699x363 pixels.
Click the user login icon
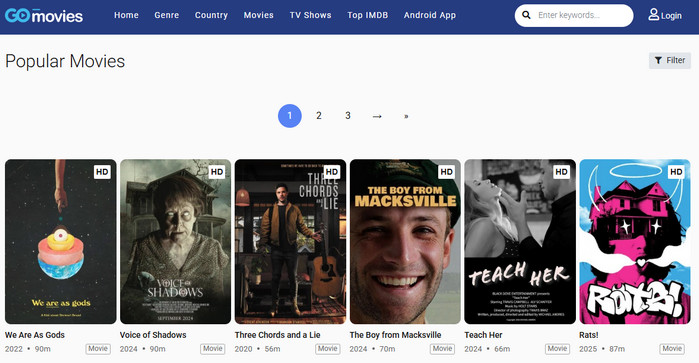pyautogui.click(x=654, y=15)
